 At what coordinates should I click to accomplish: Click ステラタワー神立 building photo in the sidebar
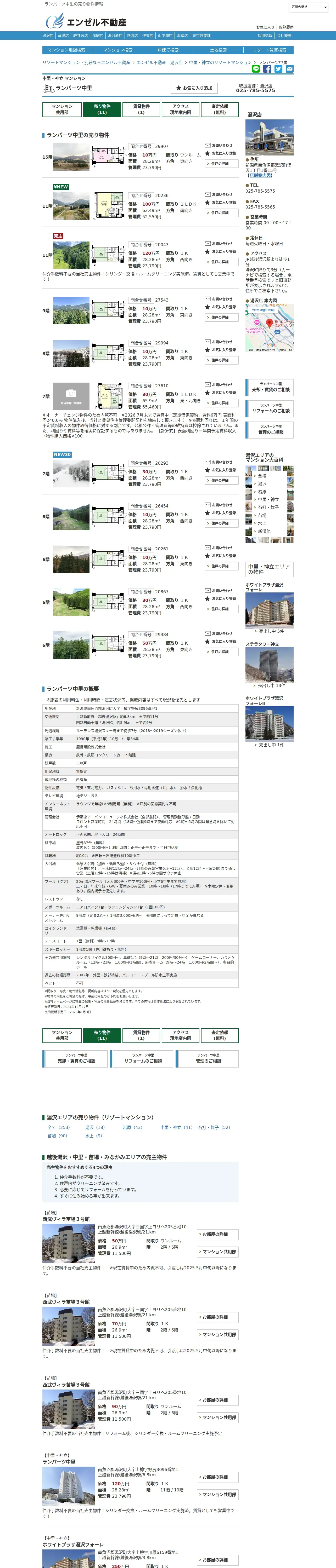[x=270, y=665]
